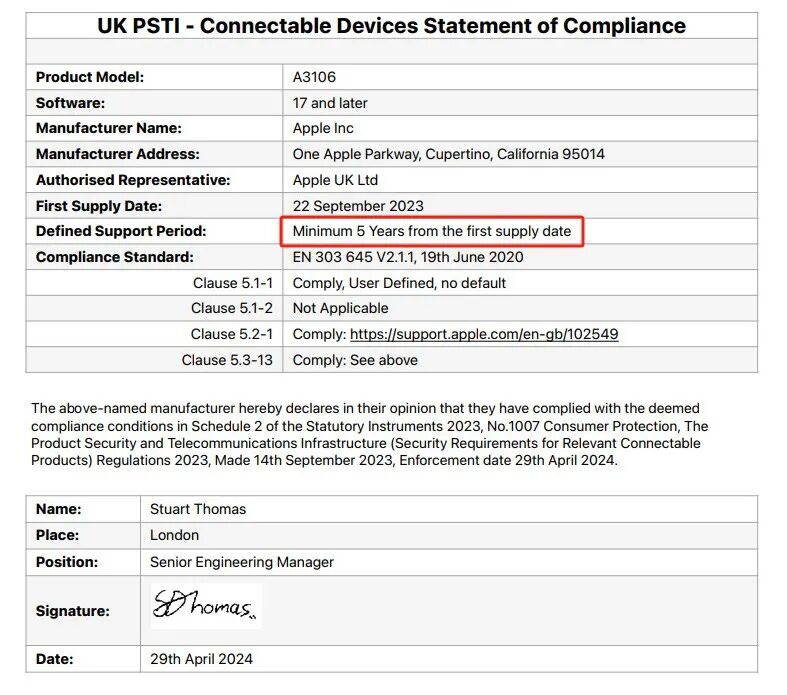Viewport: 787px width, 695px height.
Task: Click the 'Minimum 5 Years' highlighted cell
Action: pos(431,231)
